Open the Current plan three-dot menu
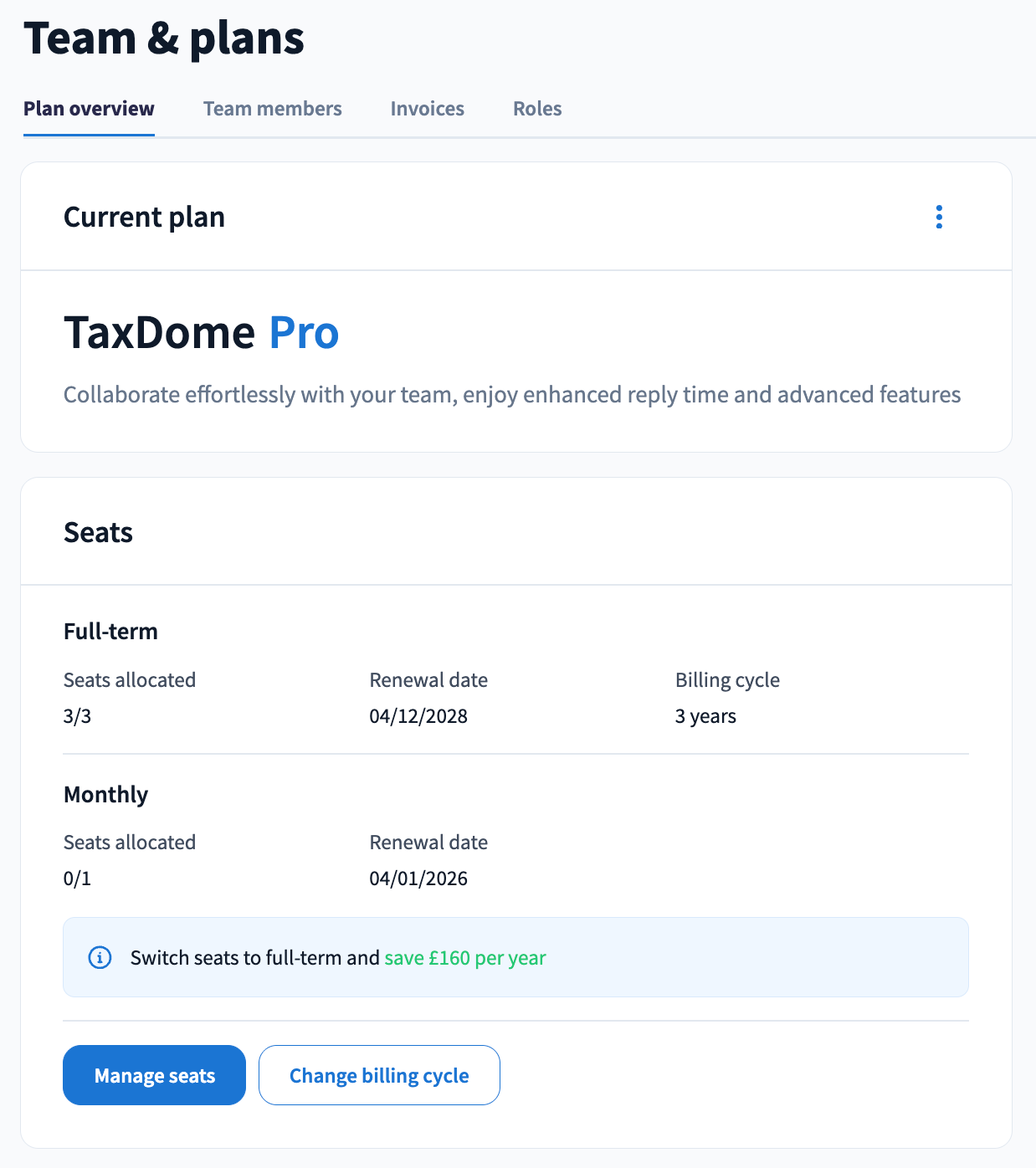The width and height of the screenshot is (1036, 1168). coord(939,217)
